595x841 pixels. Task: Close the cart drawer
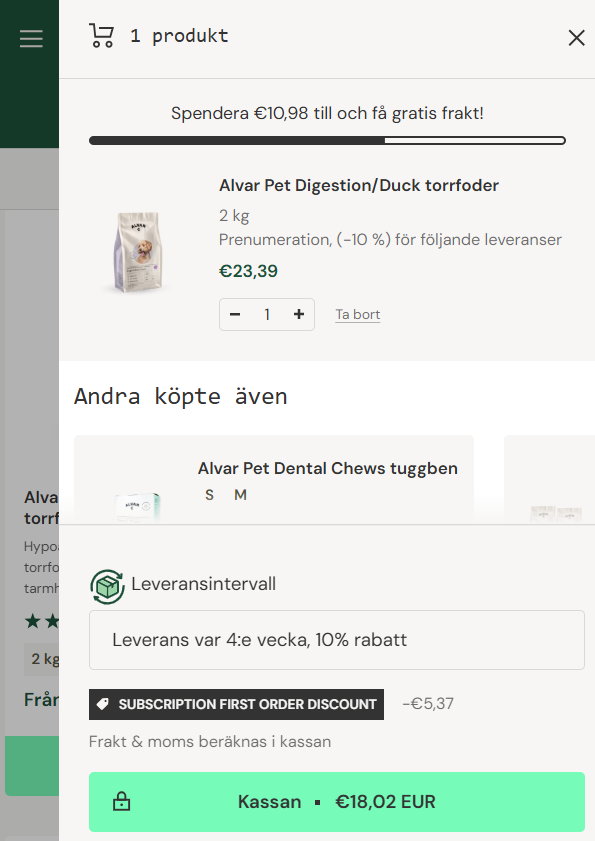pos(576,38)
